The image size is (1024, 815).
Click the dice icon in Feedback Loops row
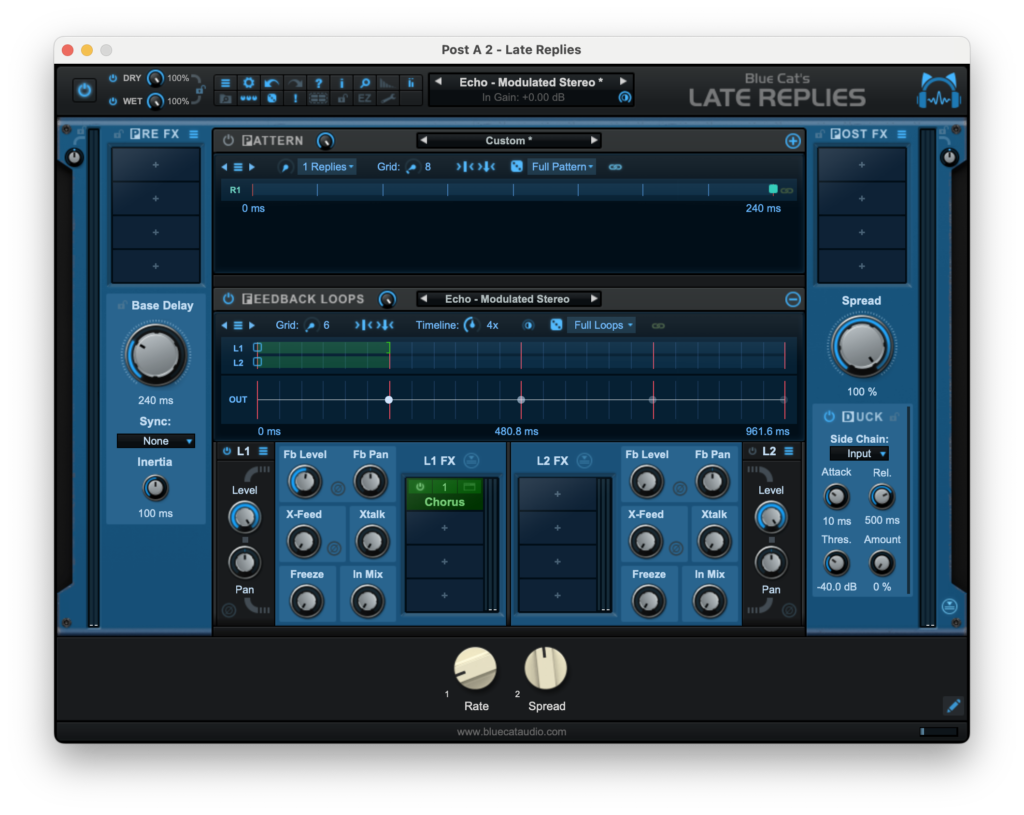point(556,325)
